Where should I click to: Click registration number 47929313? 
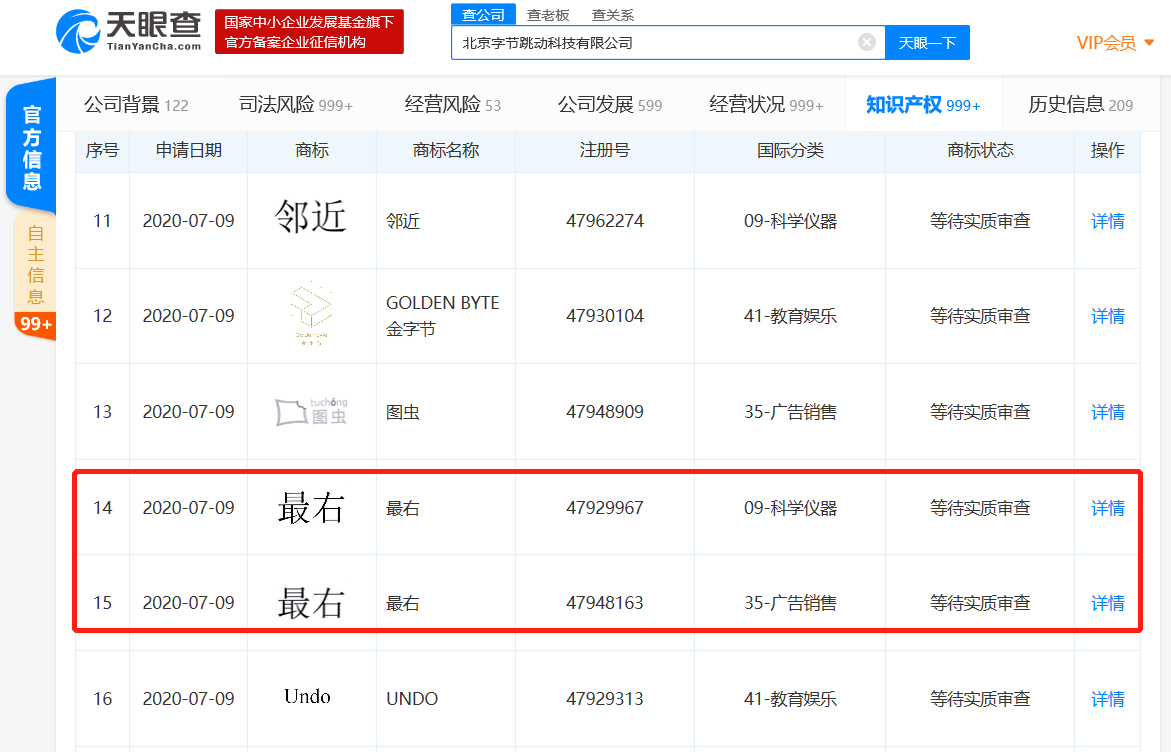605,699
